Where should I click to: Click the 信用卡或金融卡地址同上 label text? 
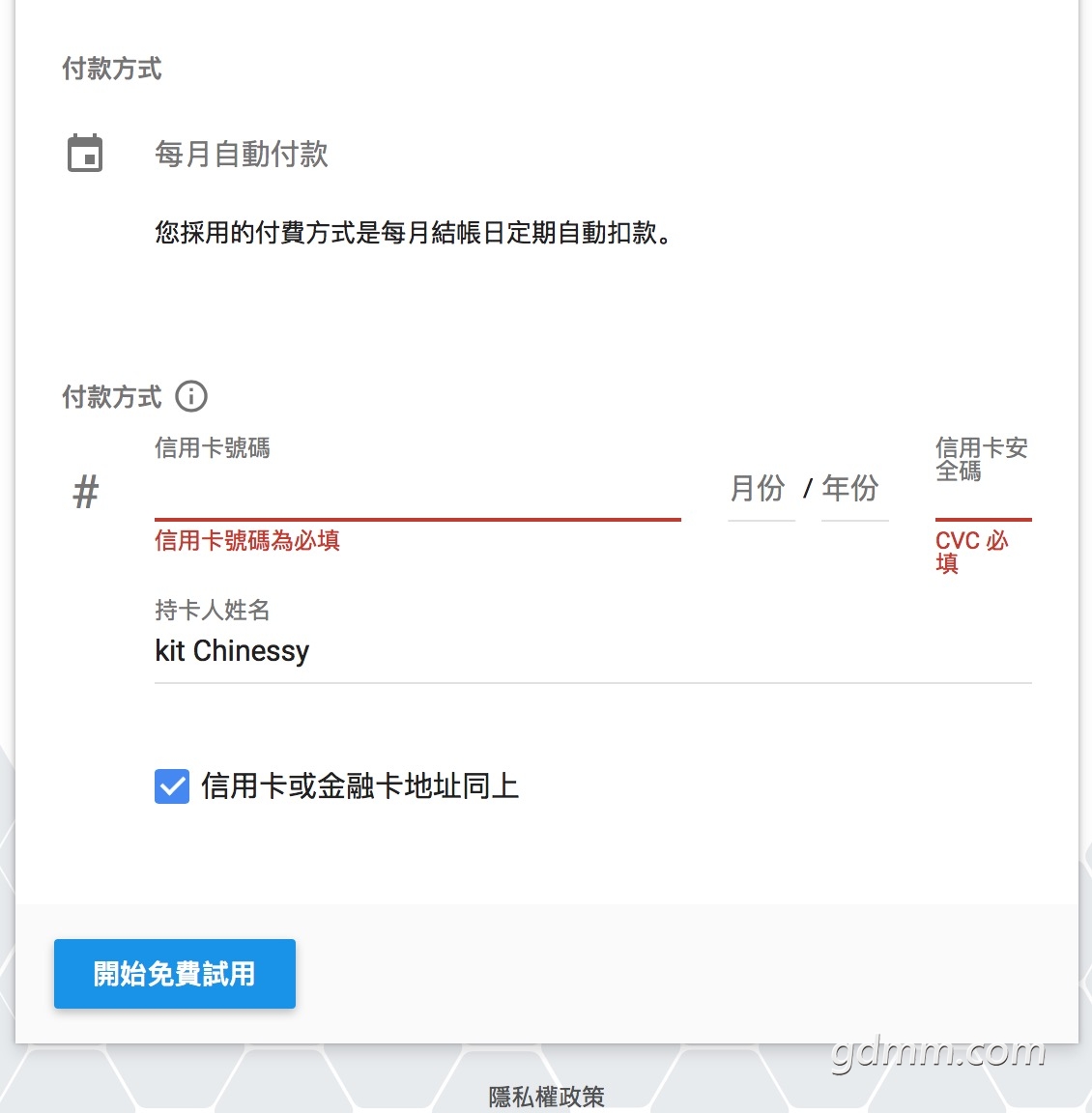[x=359, y=786]
